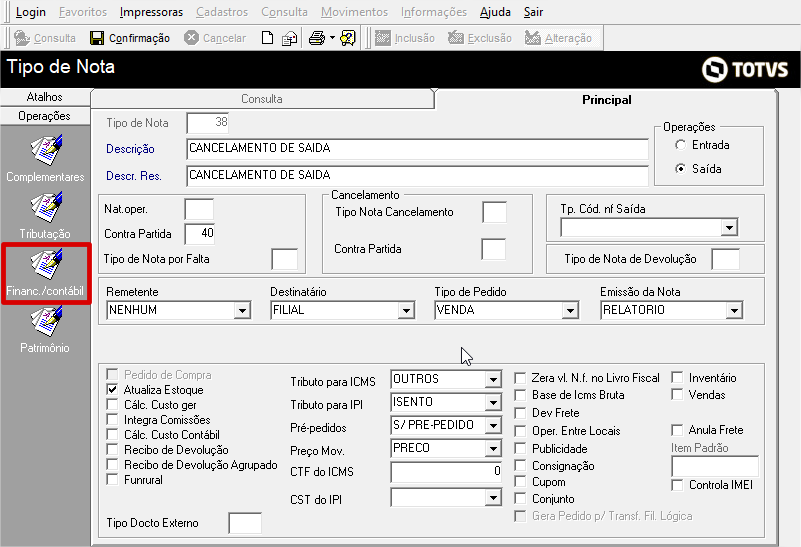Image resolution: width=801 pixels, height=547 pixels.
Task: Click the Exclusão toolbar button
Action: click(x=480, y=38)
